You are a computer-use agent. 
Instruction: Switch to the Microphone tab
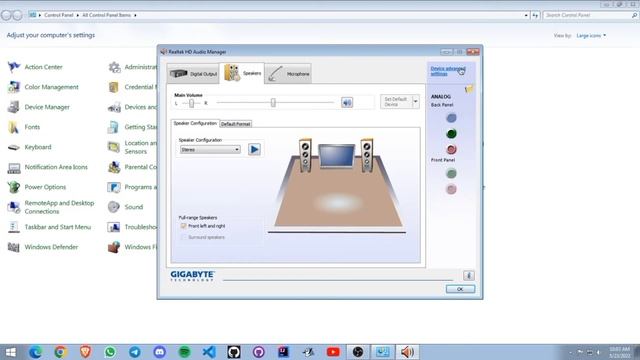coord(288,73)
